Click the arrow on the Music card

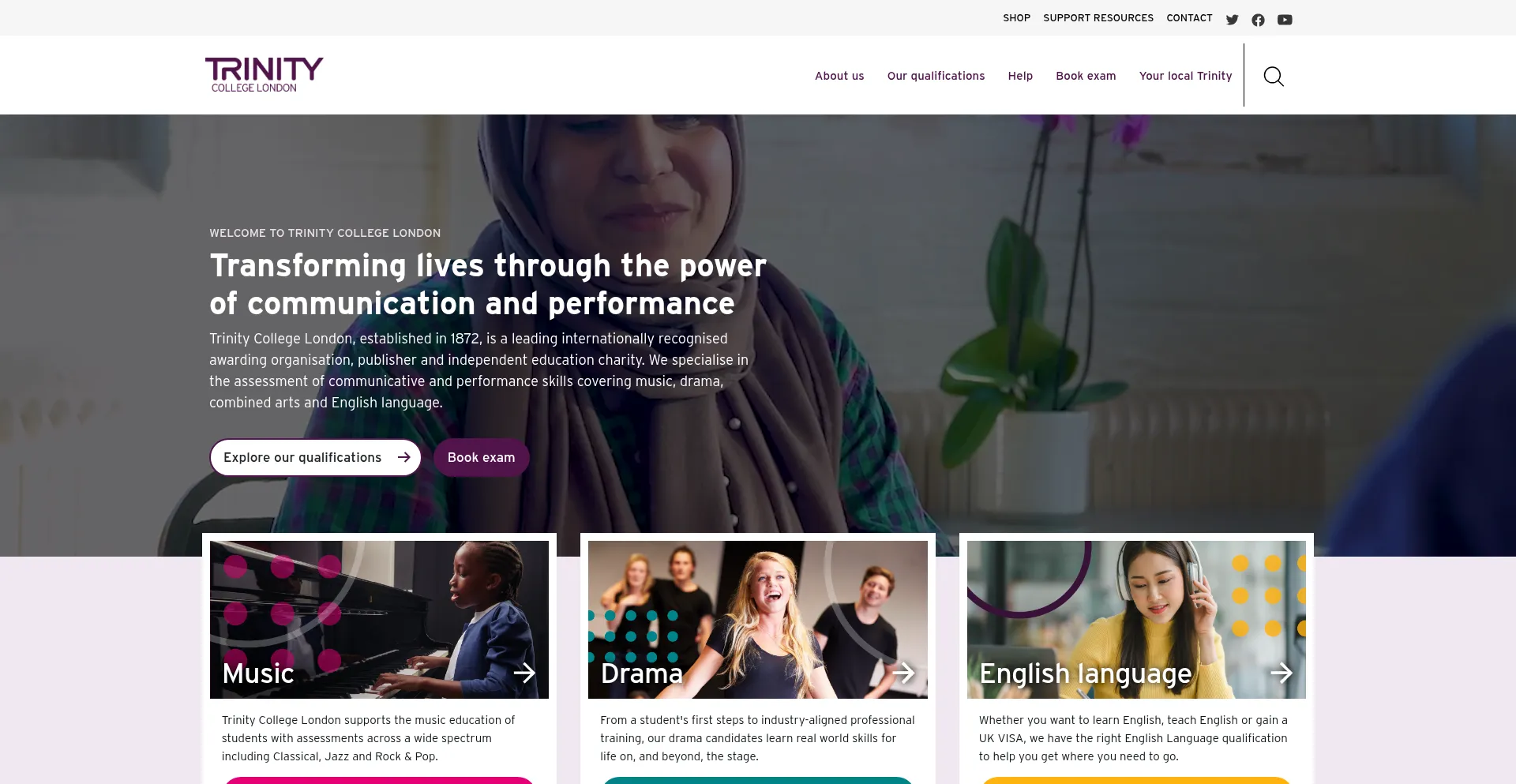click(524, 673)
